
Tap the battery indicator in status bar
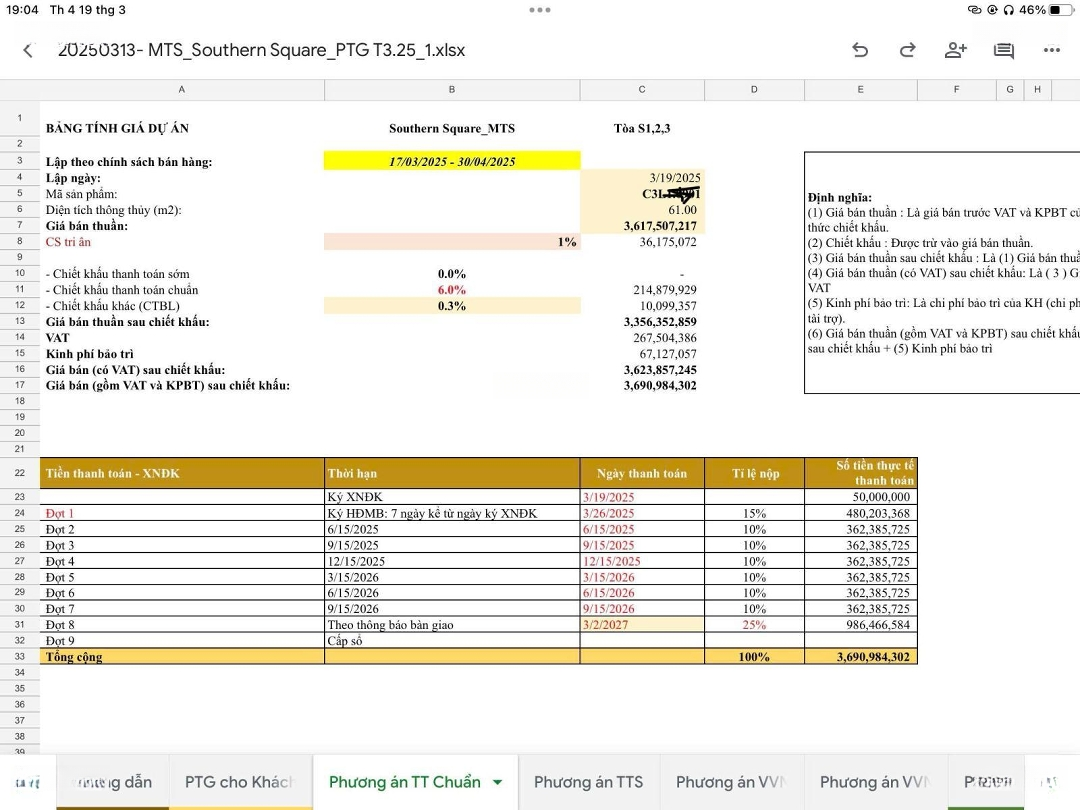click(1059, 10)
